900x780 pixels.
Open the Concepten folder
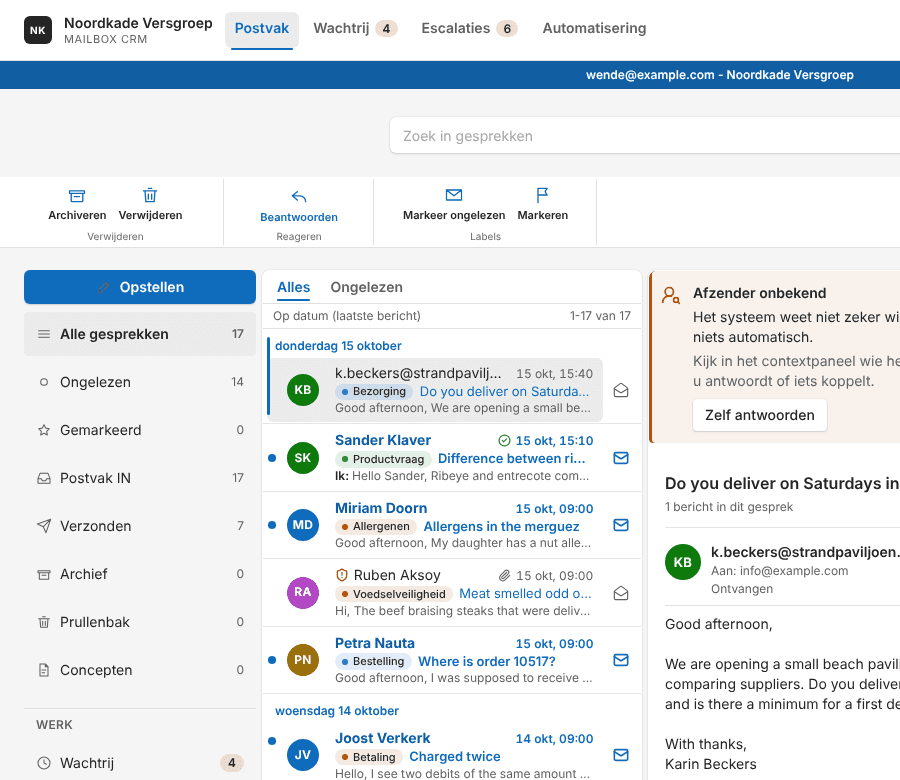point(140,670)
